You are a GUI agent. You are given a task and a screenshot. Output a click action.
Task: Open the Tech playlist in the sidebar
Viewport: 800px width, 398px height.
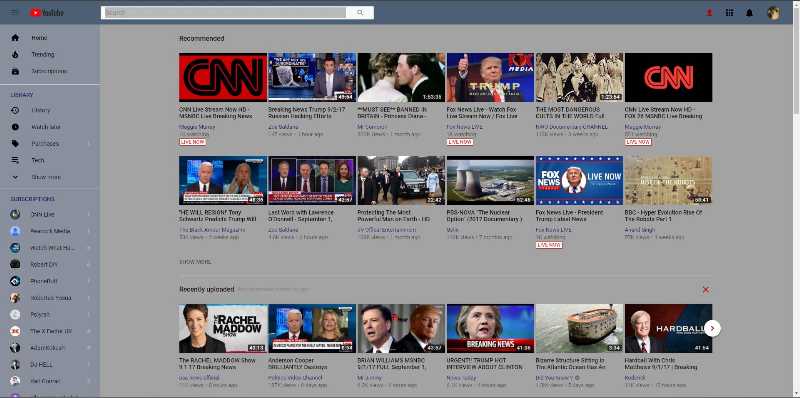pos(50,160)
